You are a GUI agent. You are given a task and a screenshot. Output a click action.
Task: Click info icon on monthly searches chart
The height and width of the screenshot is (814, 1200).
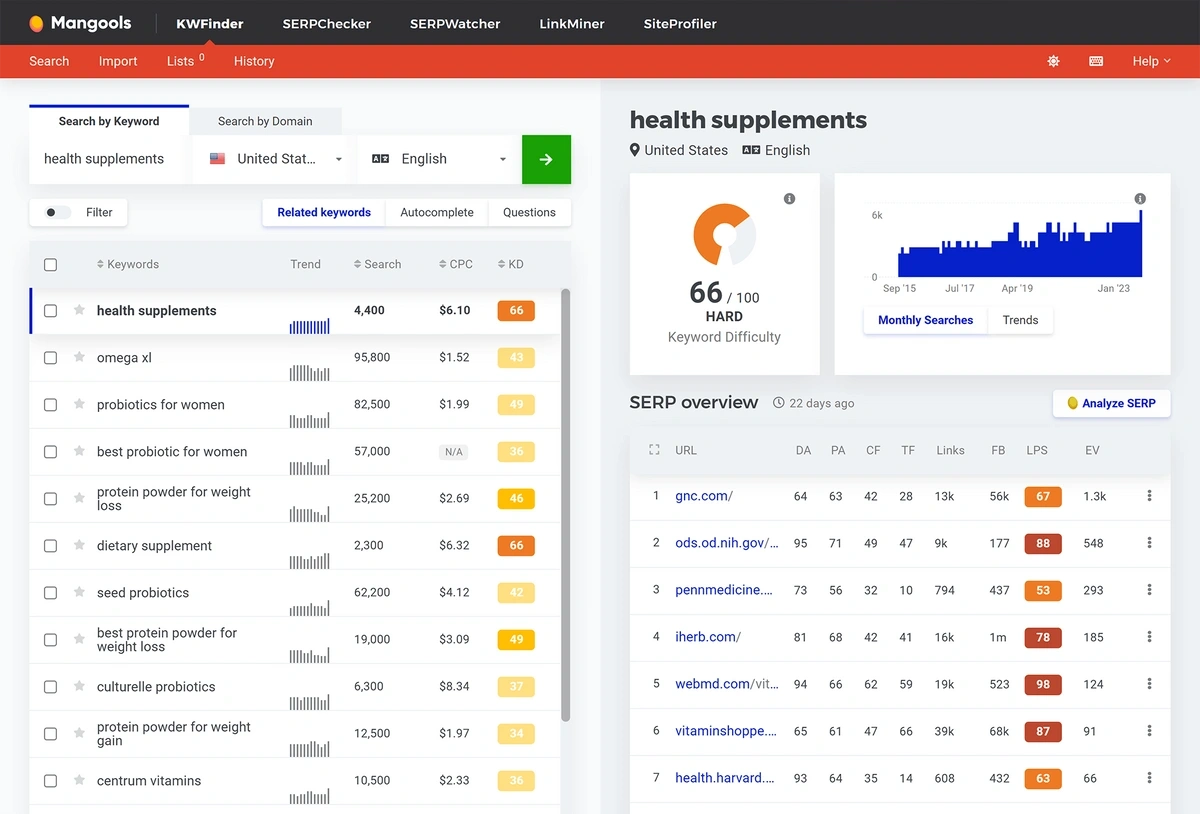click(1140, 199)
